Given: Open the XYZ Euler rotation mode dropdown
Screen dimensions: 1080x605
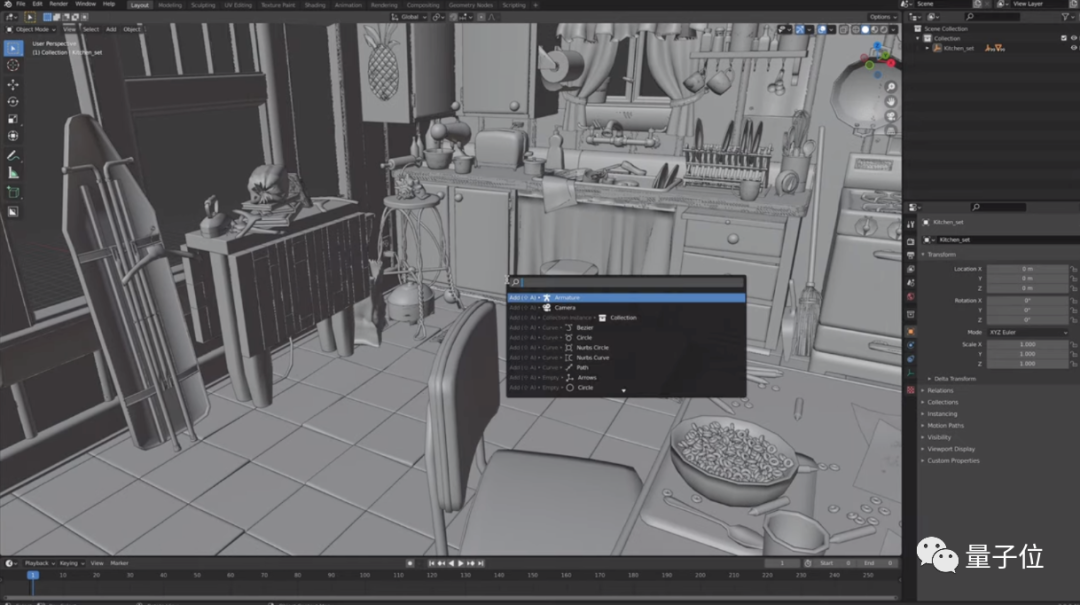Looking at the screenshot, I should [1027, 332].
